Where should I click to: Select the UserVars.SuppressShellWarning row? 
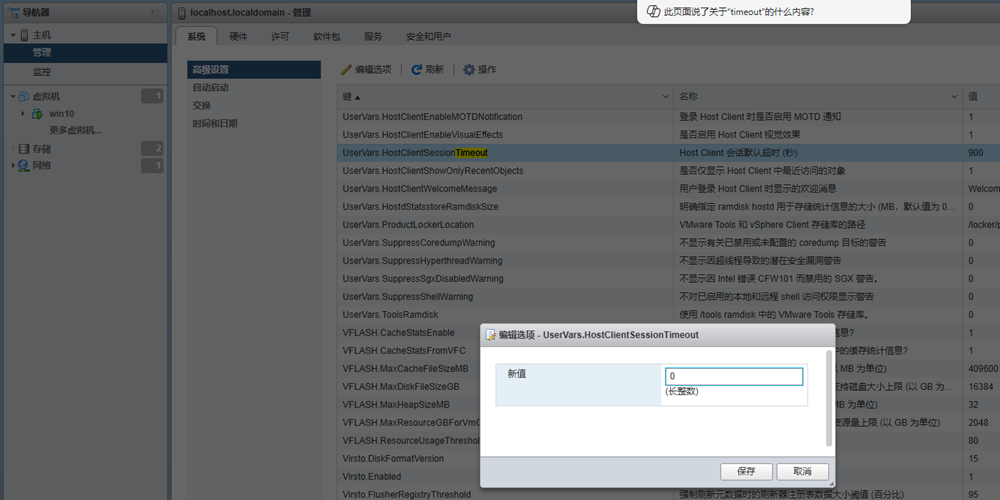click(x=668, y=297)
